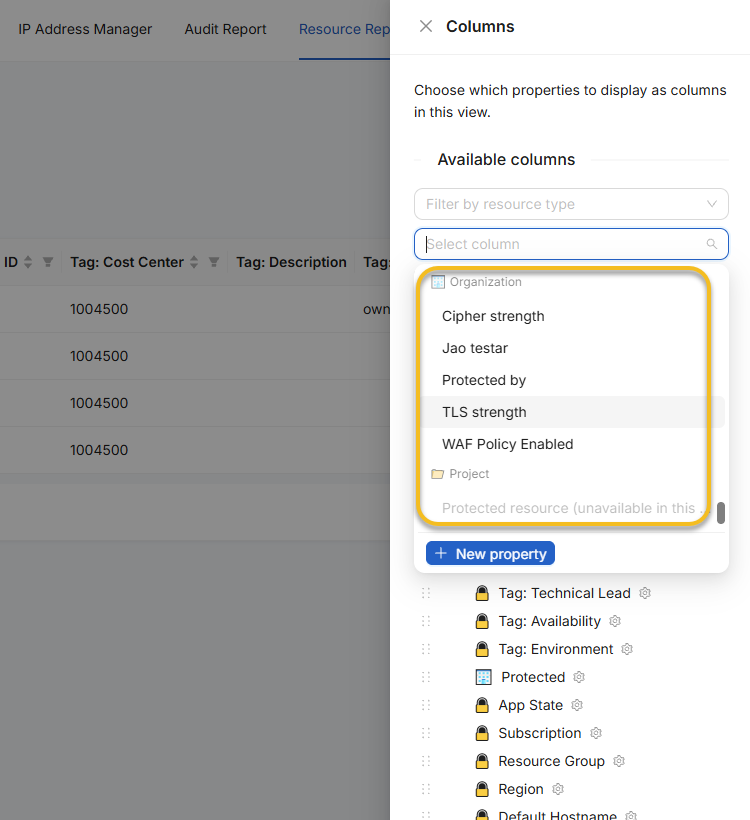Click the Protected column label
The width and height of the screenshot is (750, 820).
click(533, 677)
